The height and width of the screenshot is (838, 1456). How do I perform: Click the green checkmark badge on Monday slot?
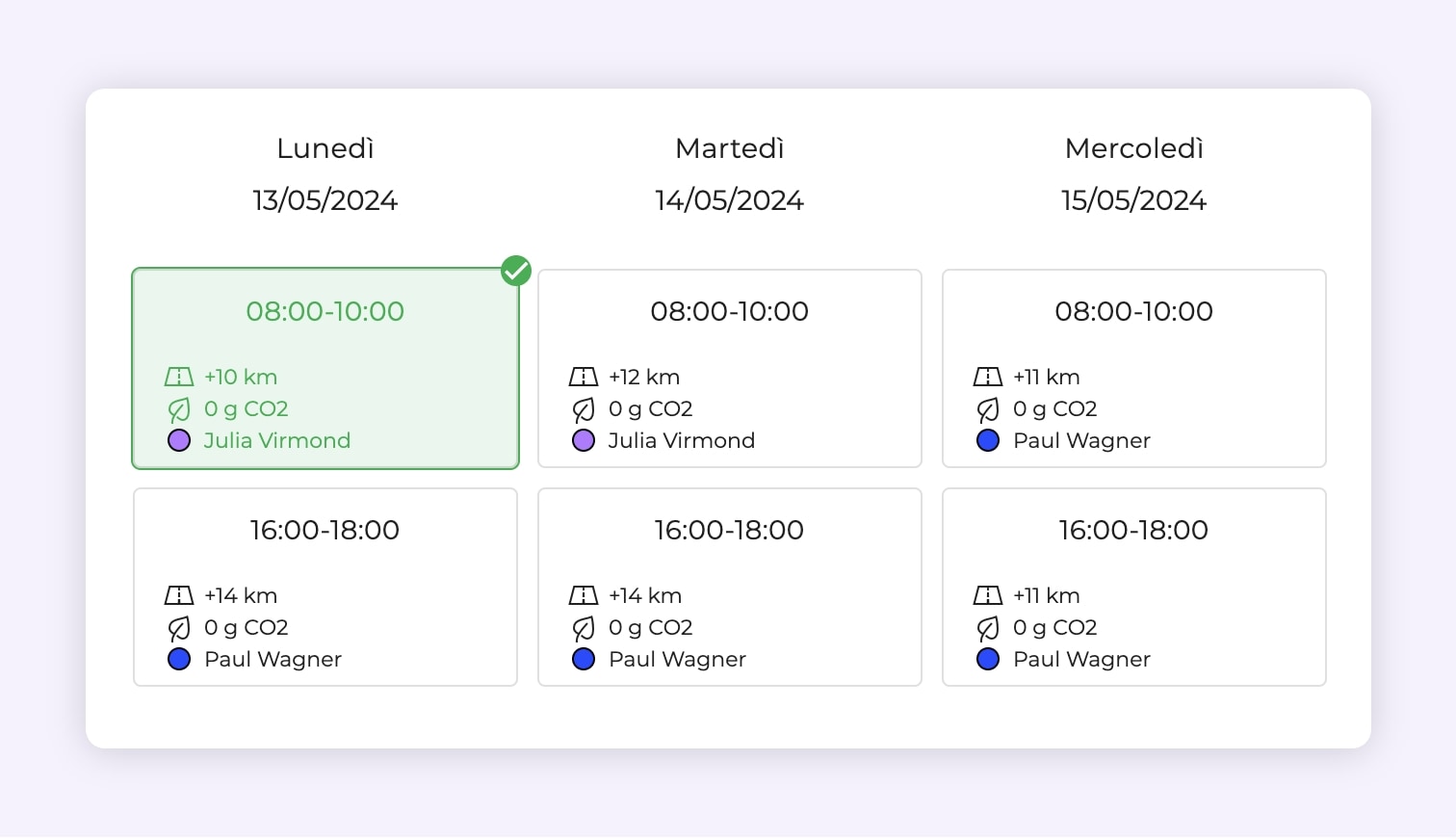516,271
